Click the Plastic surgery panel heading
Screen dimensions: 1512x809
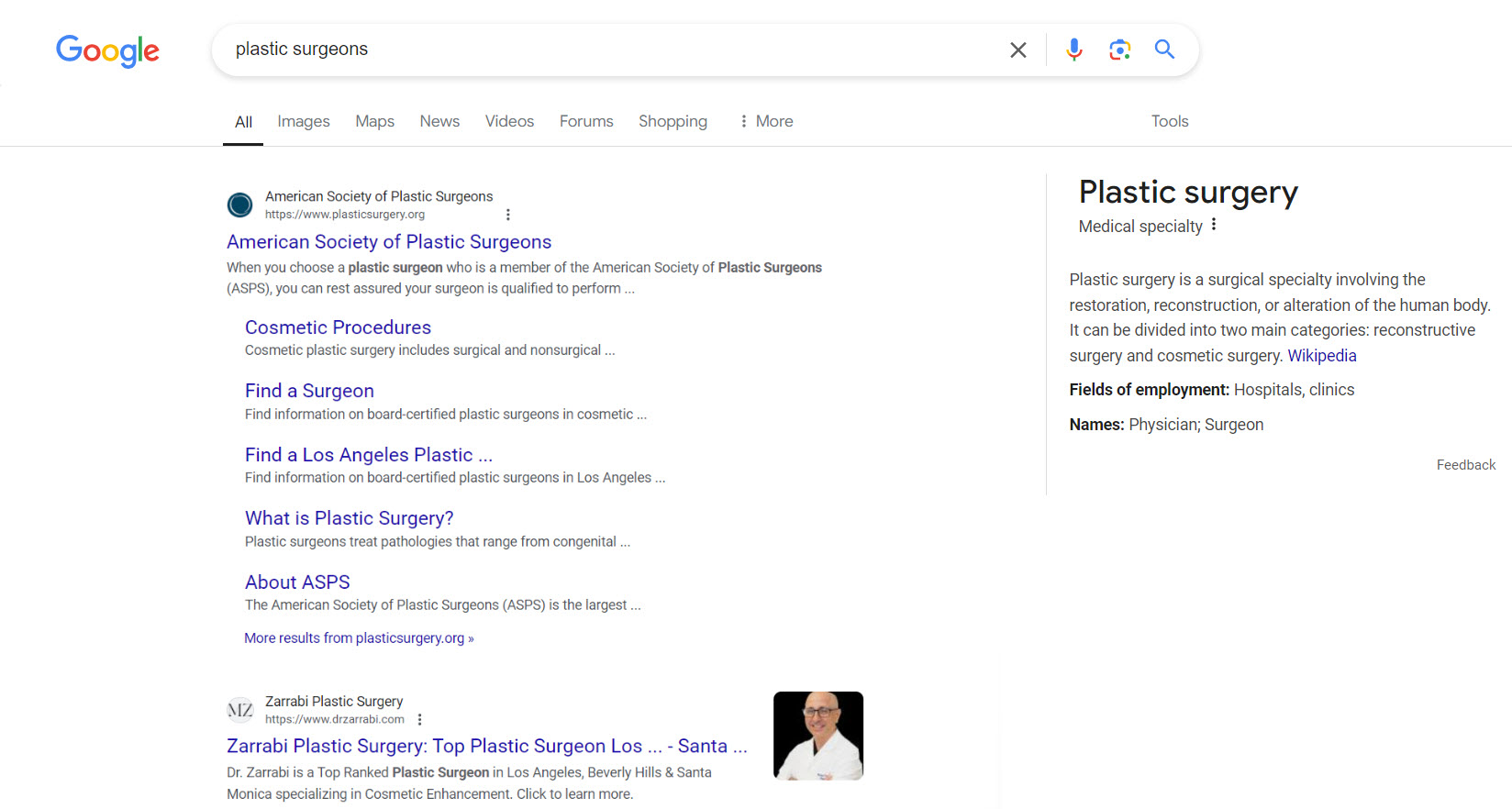[x=1188, y=193]
